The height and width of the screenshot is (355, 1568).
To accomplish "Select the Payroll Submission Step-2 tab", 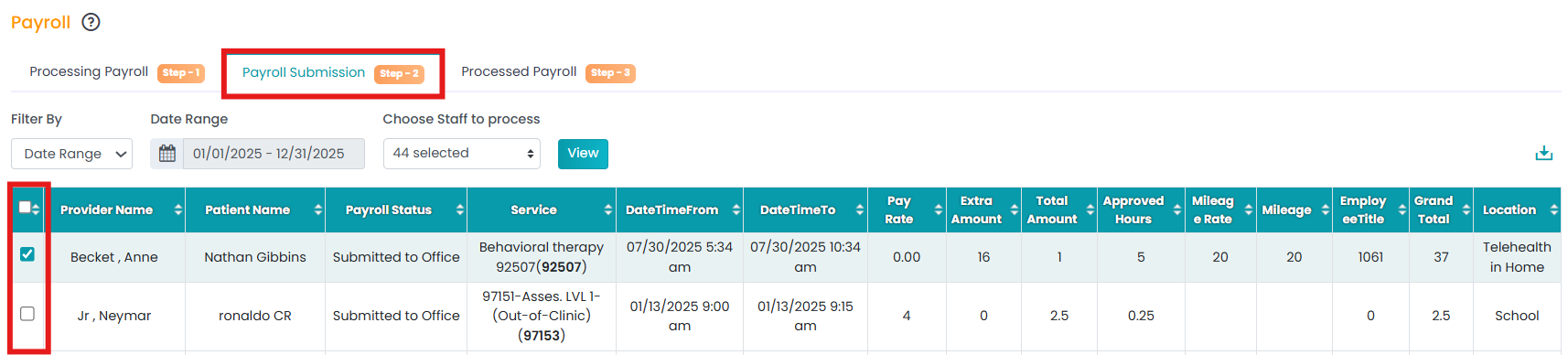I will (x=332, y=73).
